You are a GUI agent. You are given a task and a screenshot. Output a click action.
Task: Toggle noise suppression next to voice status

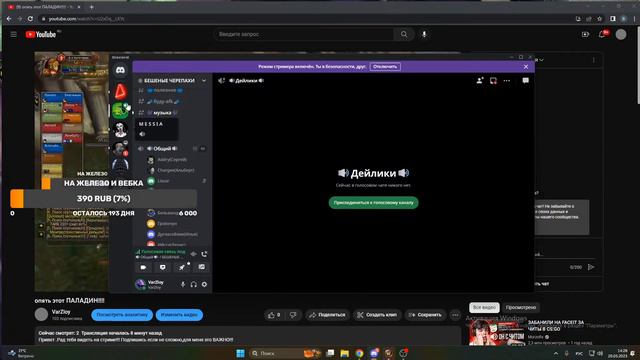click(193, 254)
